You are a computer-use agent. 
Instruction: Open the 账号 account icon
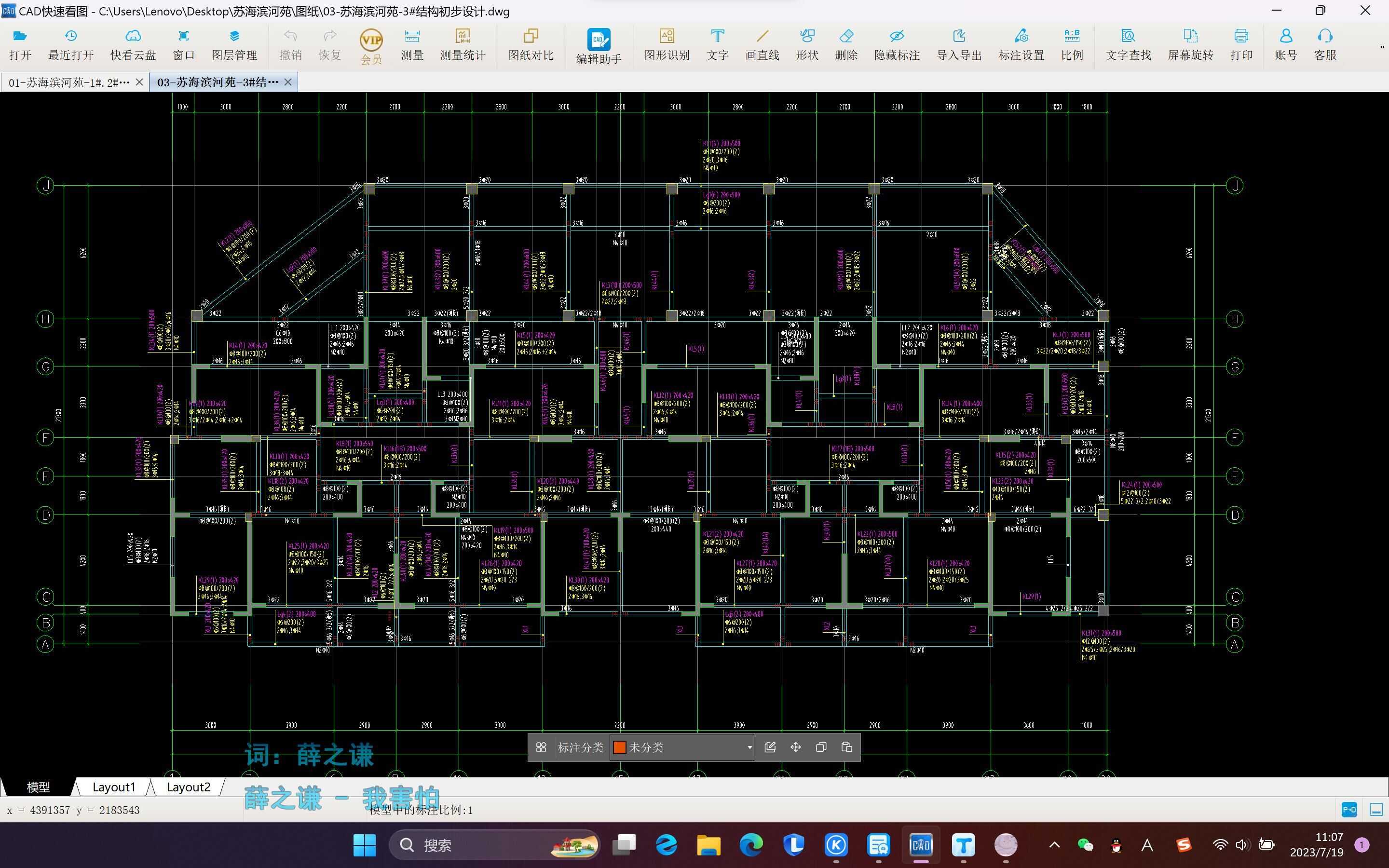point(1286,45)
